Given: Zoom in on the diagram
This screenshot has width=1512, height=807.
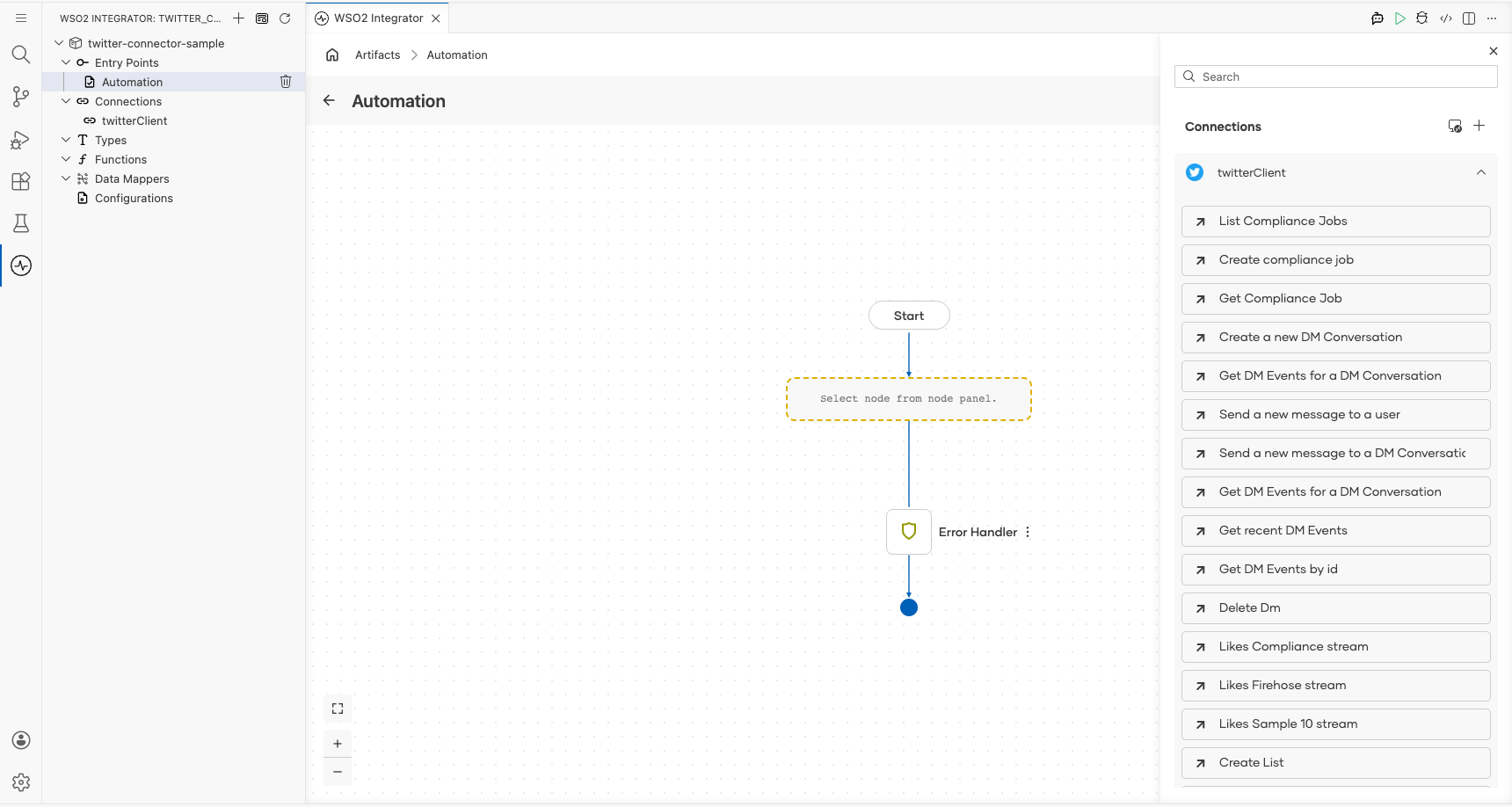Looking at the screenshot, I should pos(338,744).
